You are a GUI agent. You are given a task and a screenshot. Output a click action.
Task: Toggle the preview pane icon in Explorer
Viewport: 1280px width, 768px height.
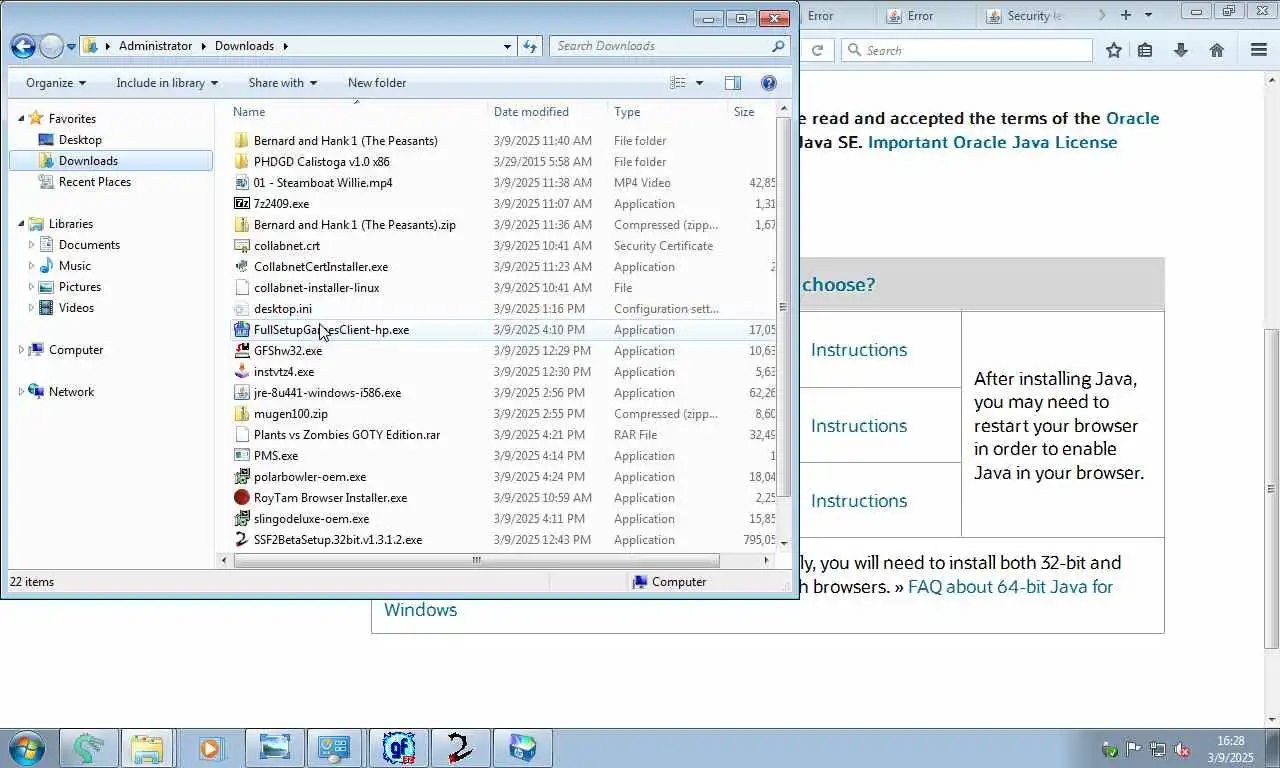(733, 83)
